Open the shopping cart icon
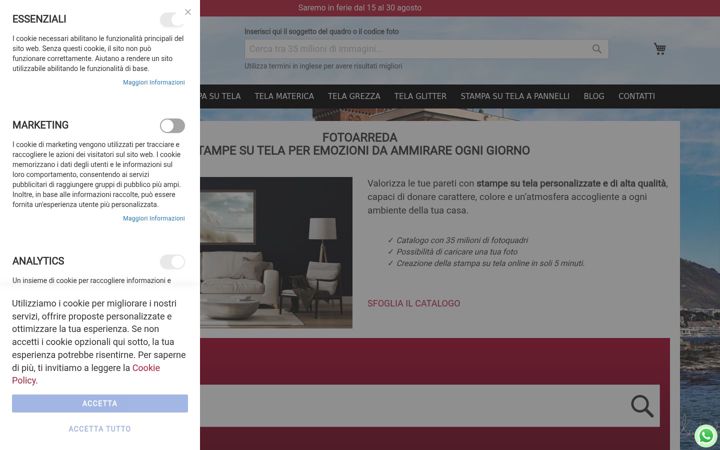This screenshot has width=720, height=450. pyautogui.click(x=660, y=49)
